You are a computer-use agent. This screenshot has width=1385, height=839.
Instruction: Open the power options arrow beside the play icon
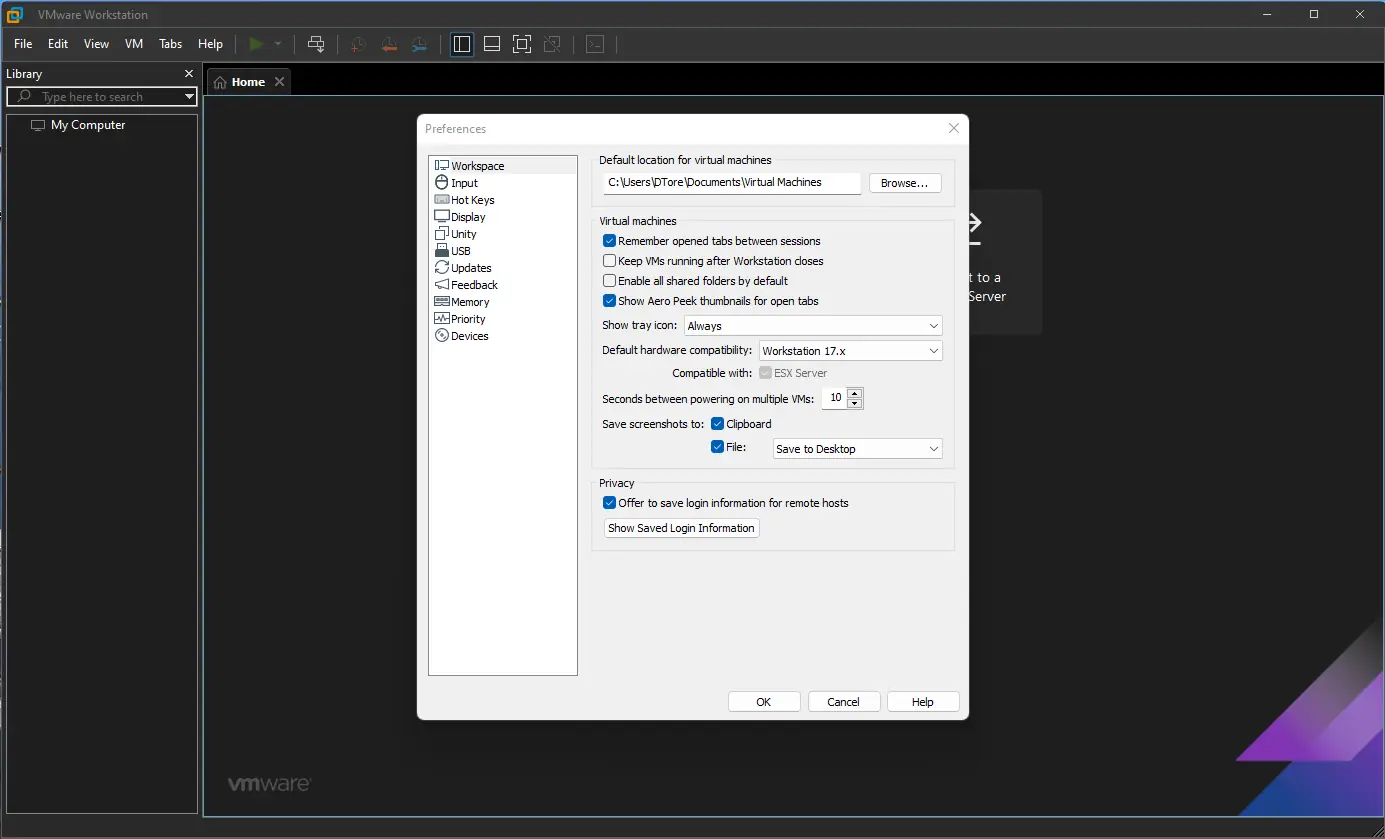tap(278, 44)
